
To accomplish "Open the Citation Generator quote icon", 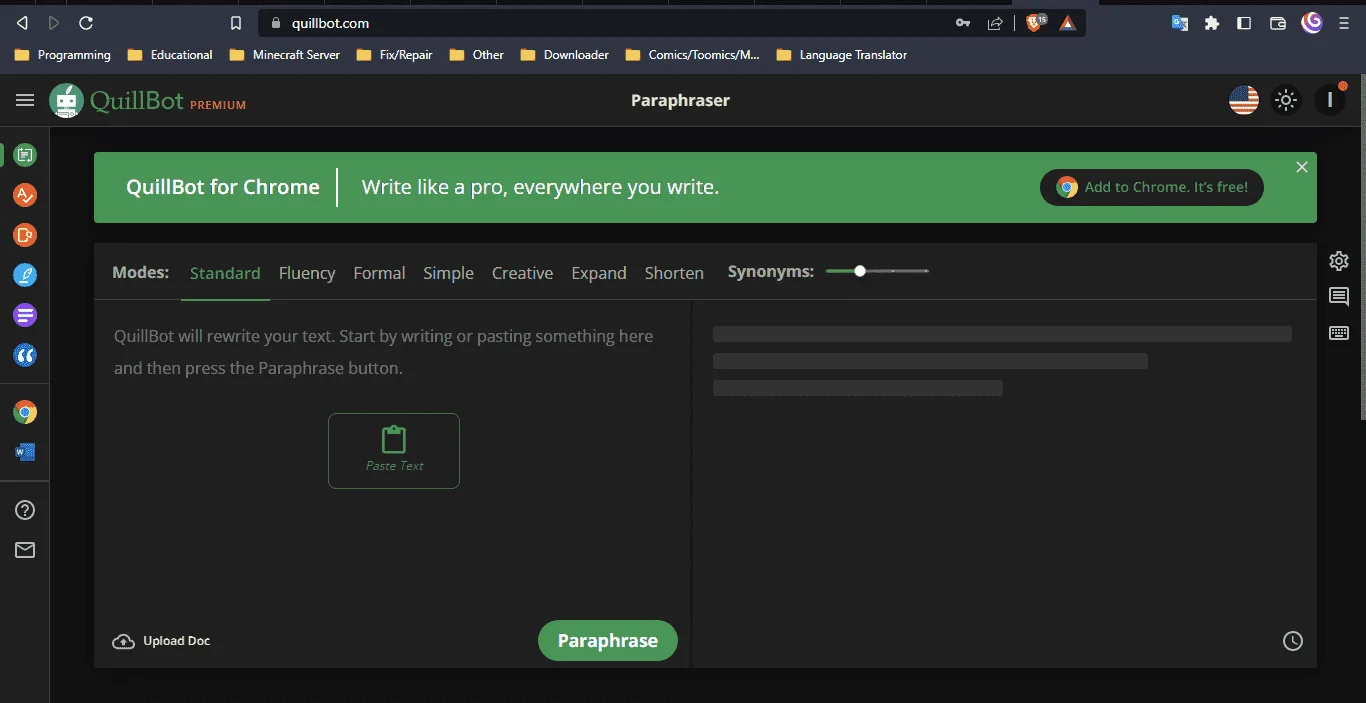I will (x=25, y=354).
